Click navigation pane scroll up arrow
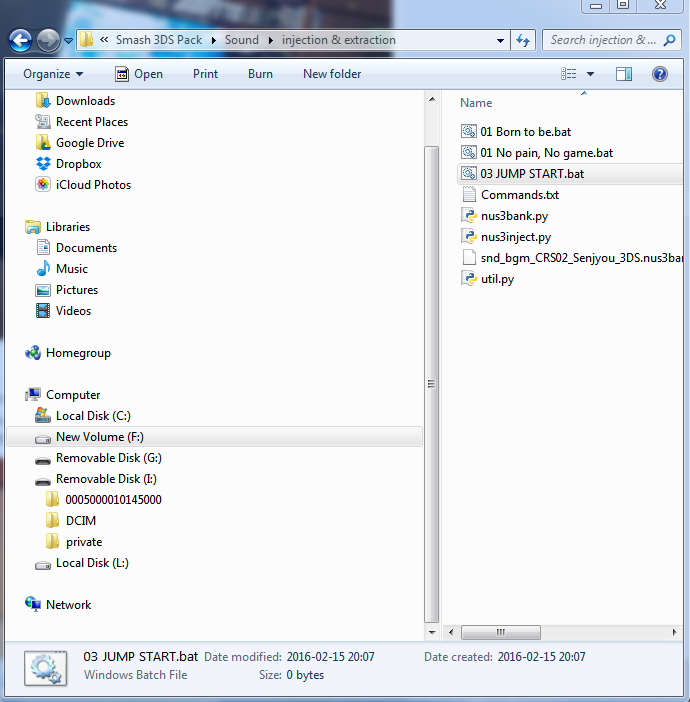 tap(432, 99)
